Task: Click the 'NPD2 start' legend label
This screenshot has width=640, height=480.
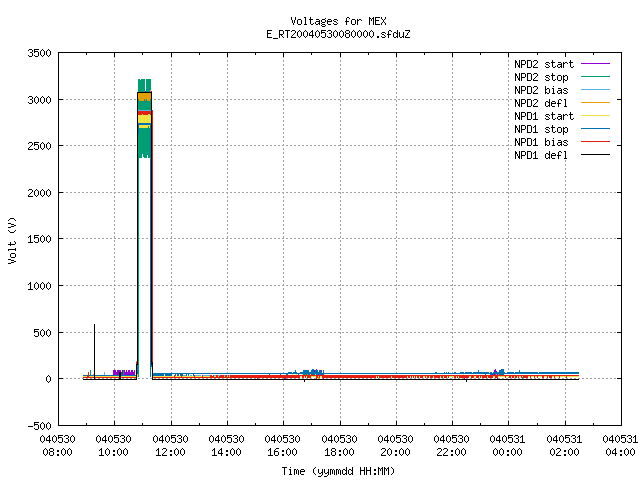Action: click(x=544, y=64)
